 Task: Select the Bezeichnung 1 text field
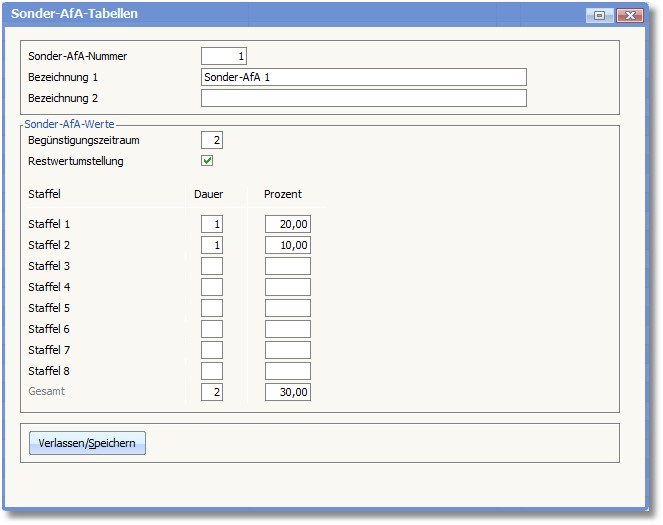click(363, 77)
